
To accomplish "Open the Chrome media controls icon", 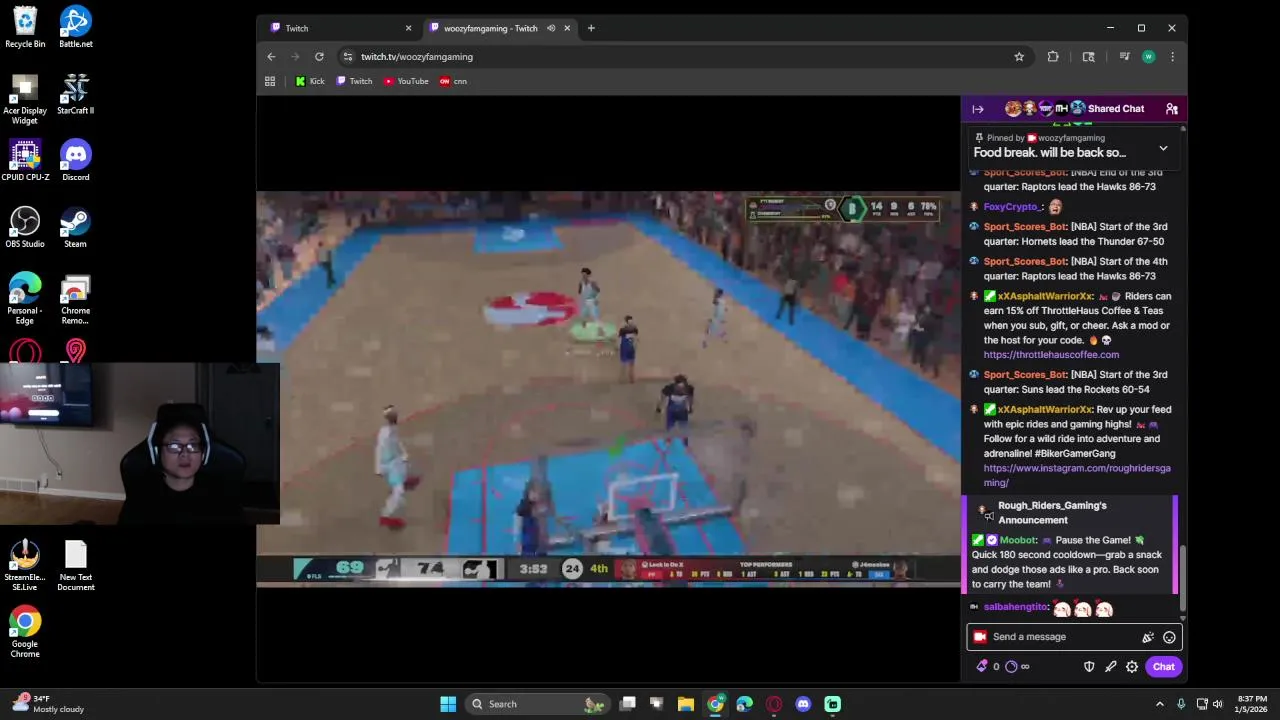I will point(1124,57).
